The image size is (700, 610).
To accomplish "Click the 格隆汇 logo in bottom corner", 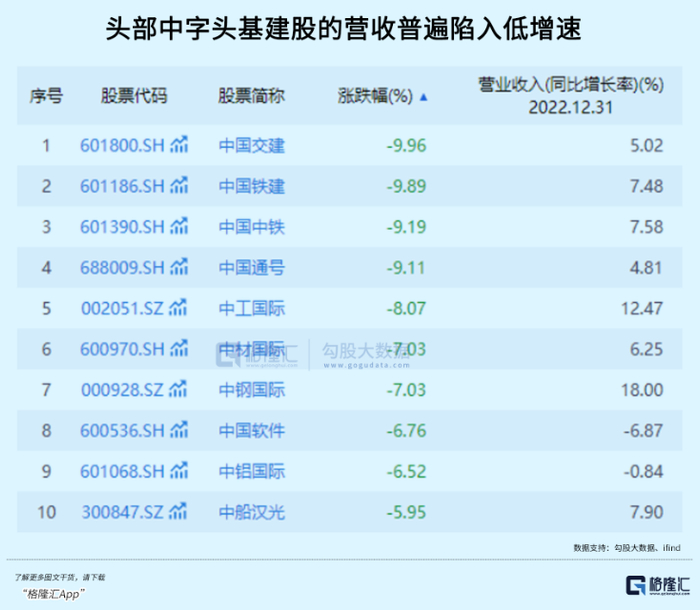I will [x=658, y=585].
